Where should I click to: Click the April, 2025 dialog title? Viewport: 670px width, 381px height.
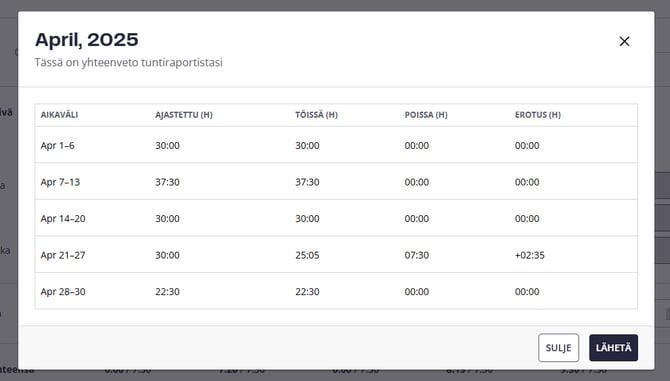tap(87, 40)
